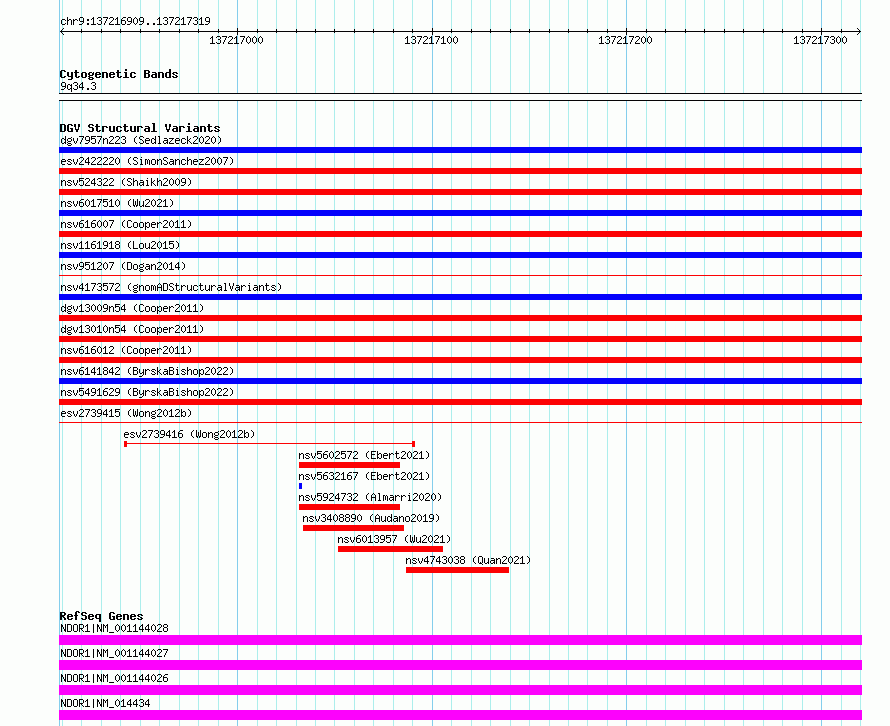Click the magenta bar for NM_001144028
Viewport: 890px width, 726px height.
[460, 640]
